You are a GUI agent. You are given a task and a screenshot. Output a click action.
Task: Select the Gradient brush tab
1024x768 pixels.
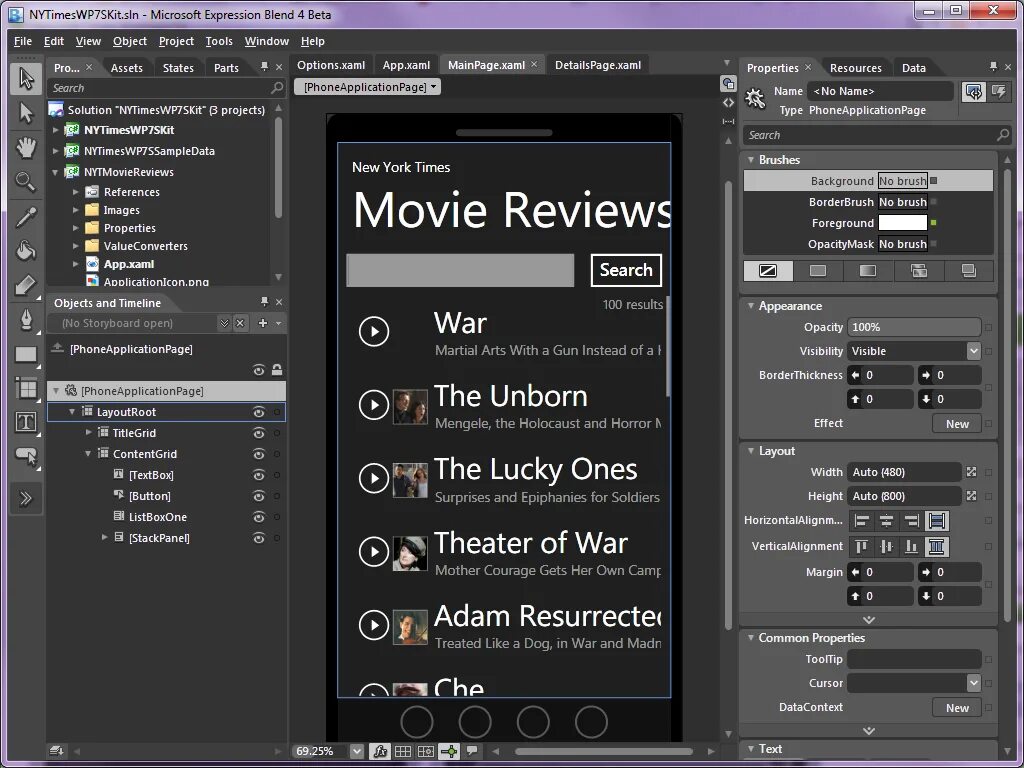868,270
